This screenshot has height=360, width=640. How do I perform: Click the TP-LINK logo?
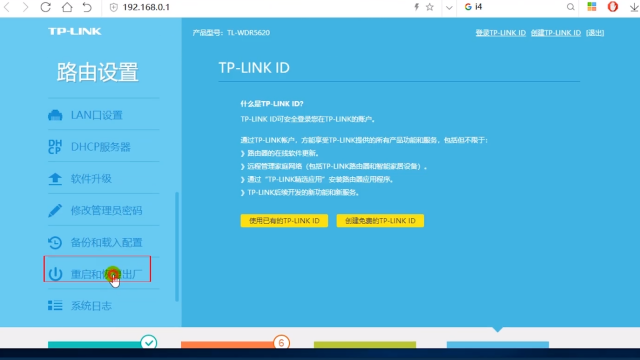click(75, 31)
